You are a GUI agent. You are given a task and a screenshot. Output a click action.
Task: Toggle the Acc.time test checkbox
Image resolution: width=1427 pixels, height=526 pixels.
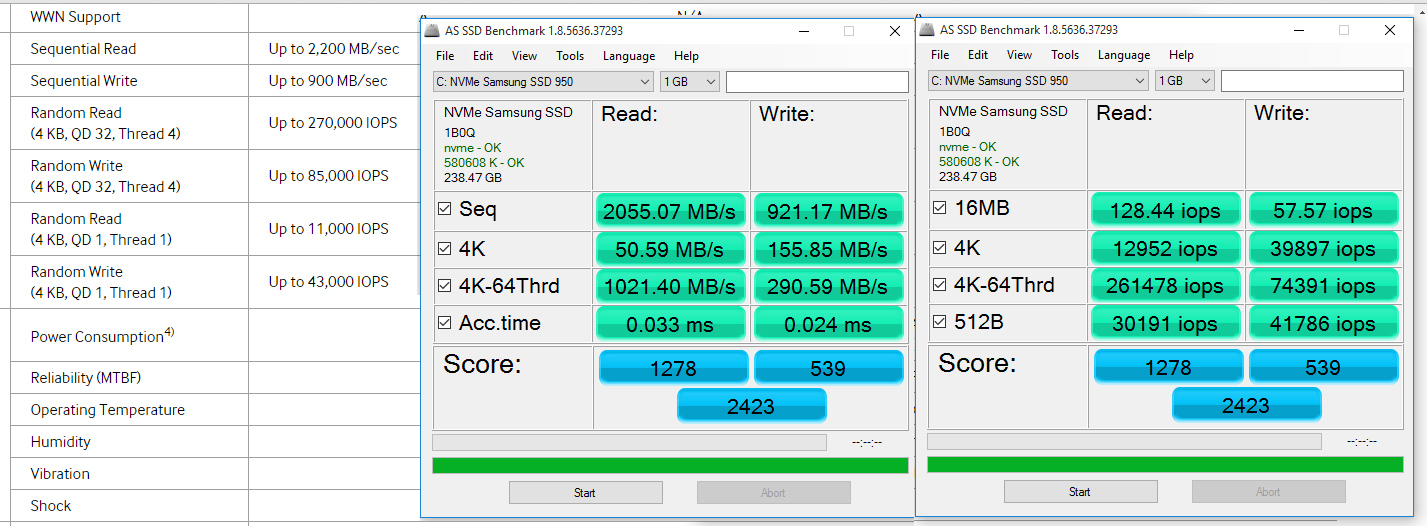coord(444,323)
